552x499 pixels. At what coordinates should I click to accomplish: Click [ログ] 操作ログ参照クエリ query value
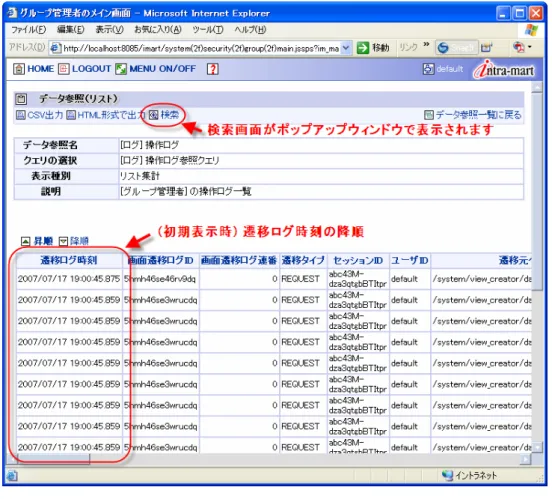point(170,161)
